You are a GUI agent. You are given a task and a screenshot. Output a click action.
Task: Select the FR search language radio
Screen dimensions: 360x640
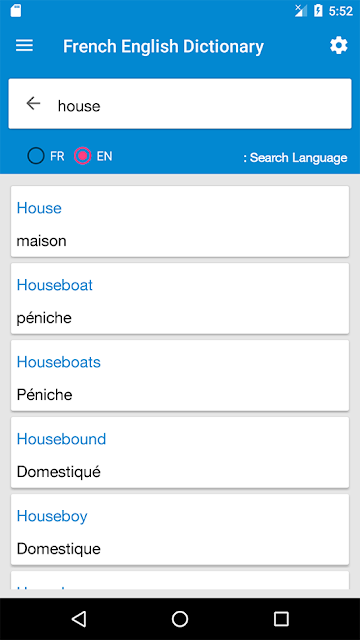pos(36,156)
